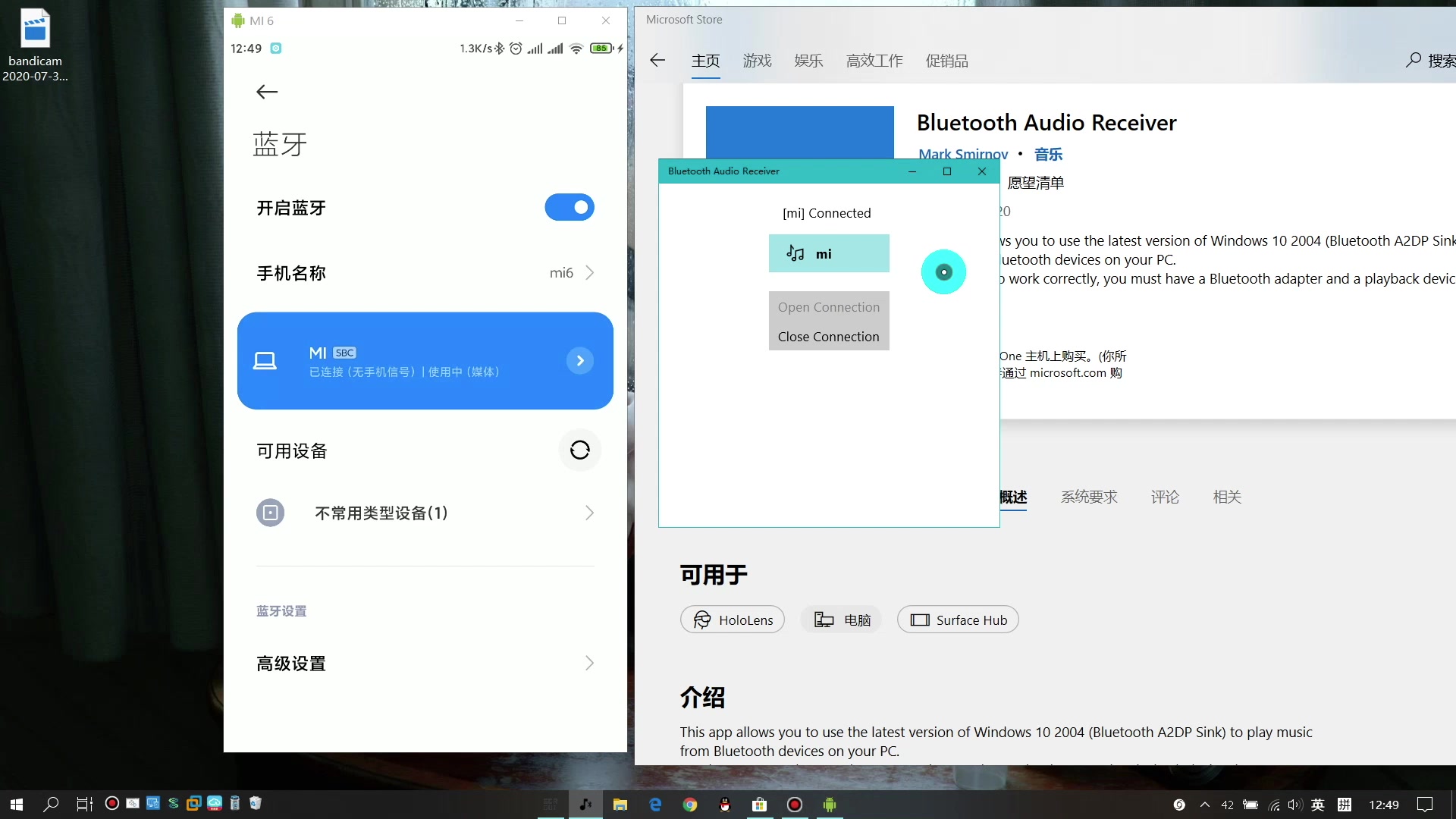Viewport: 1456px width, 819px height.
Task: Click the back arrow in Bluetooth settings
Action: (x=267, y=92)
